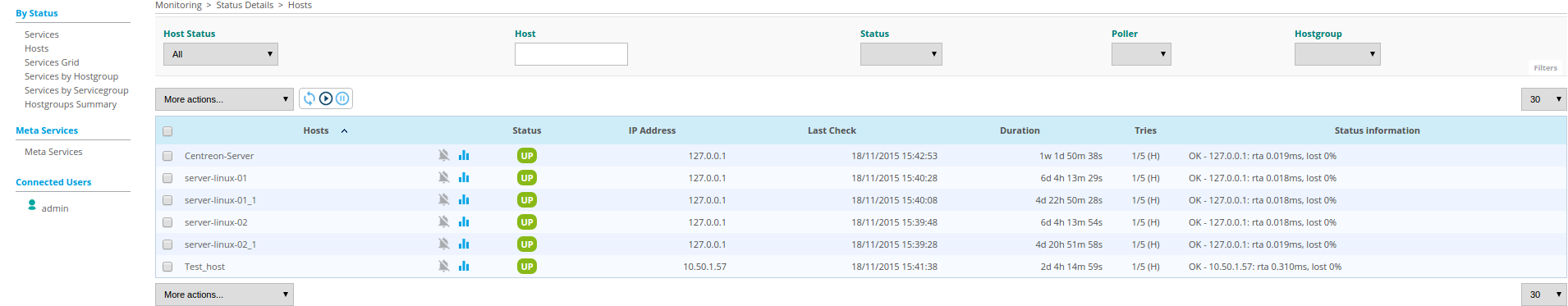
Task: Open Services Grid in sidebar
Action: 52,62
